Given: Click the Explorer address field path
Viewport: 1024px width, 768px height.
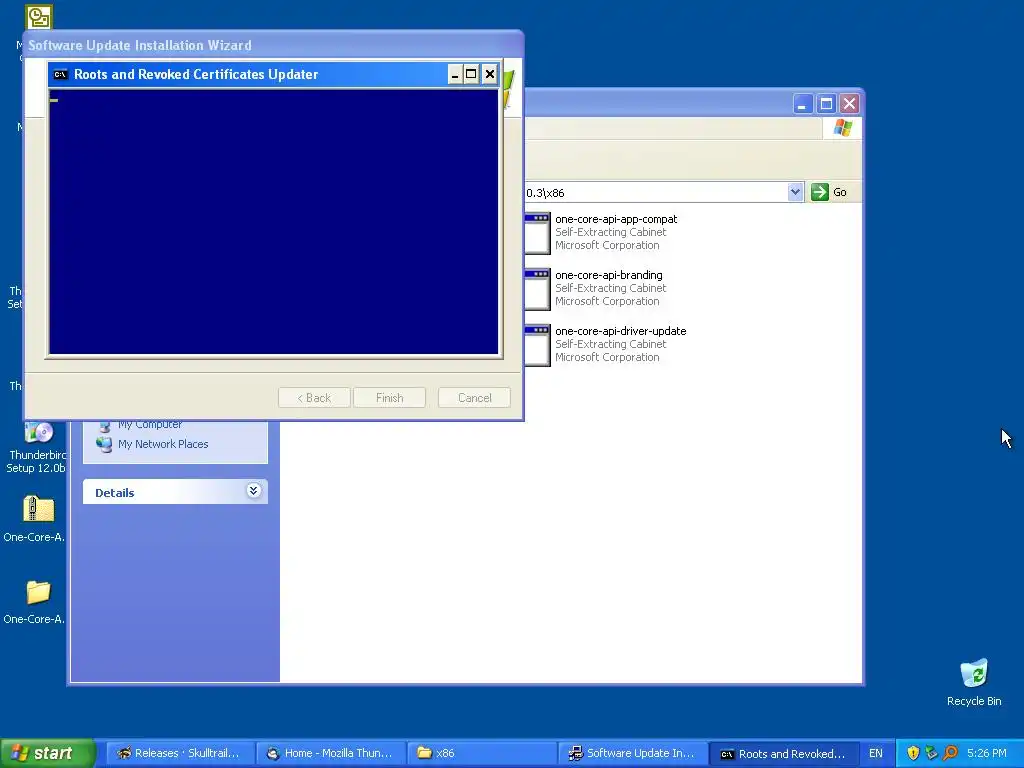Looking at the screenshot, I should [656, 193].
